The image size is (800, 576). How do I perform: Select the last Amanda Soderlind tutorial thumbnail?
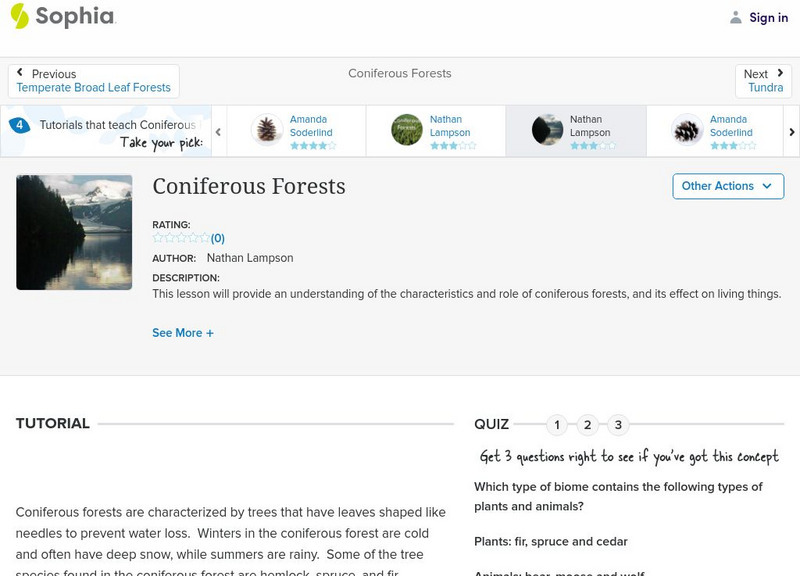pos(687,130)
